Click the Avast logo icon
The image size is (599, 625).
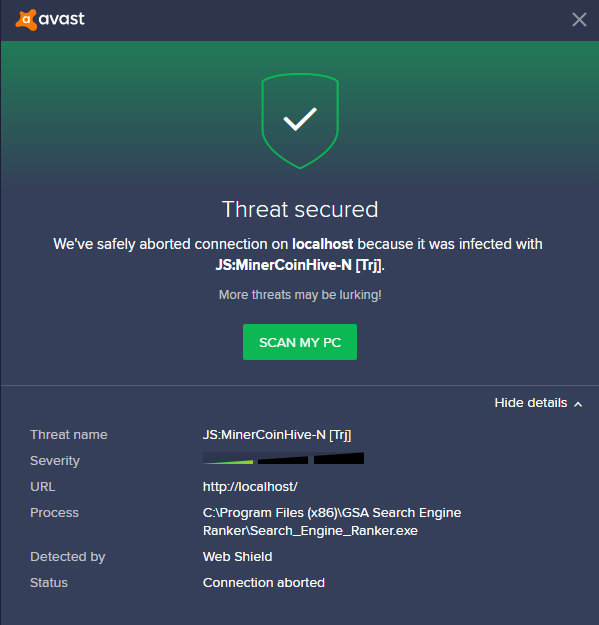26,20
